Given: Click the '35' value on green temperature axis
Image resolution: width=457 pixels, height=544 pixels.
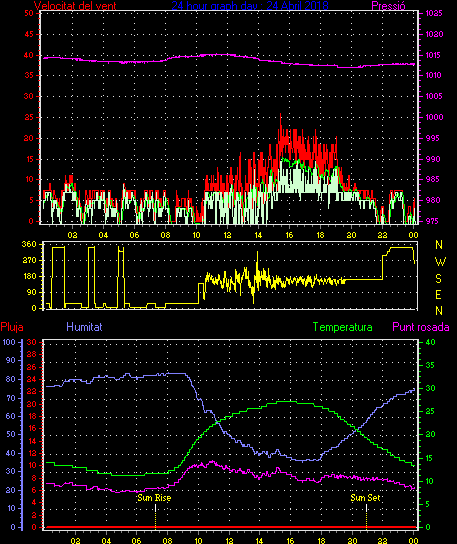Looking at the screenshot, I should coord(430,365).
